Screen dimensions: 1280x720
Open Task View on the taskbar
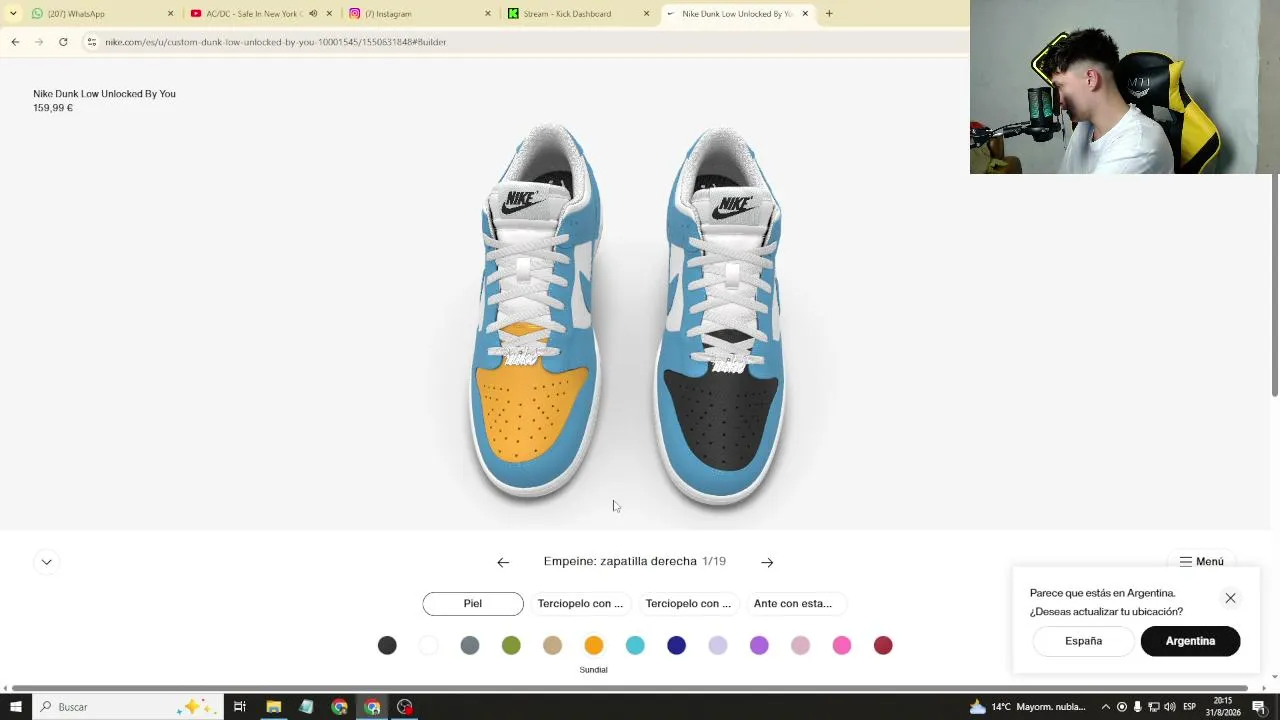tap(240, 707)
